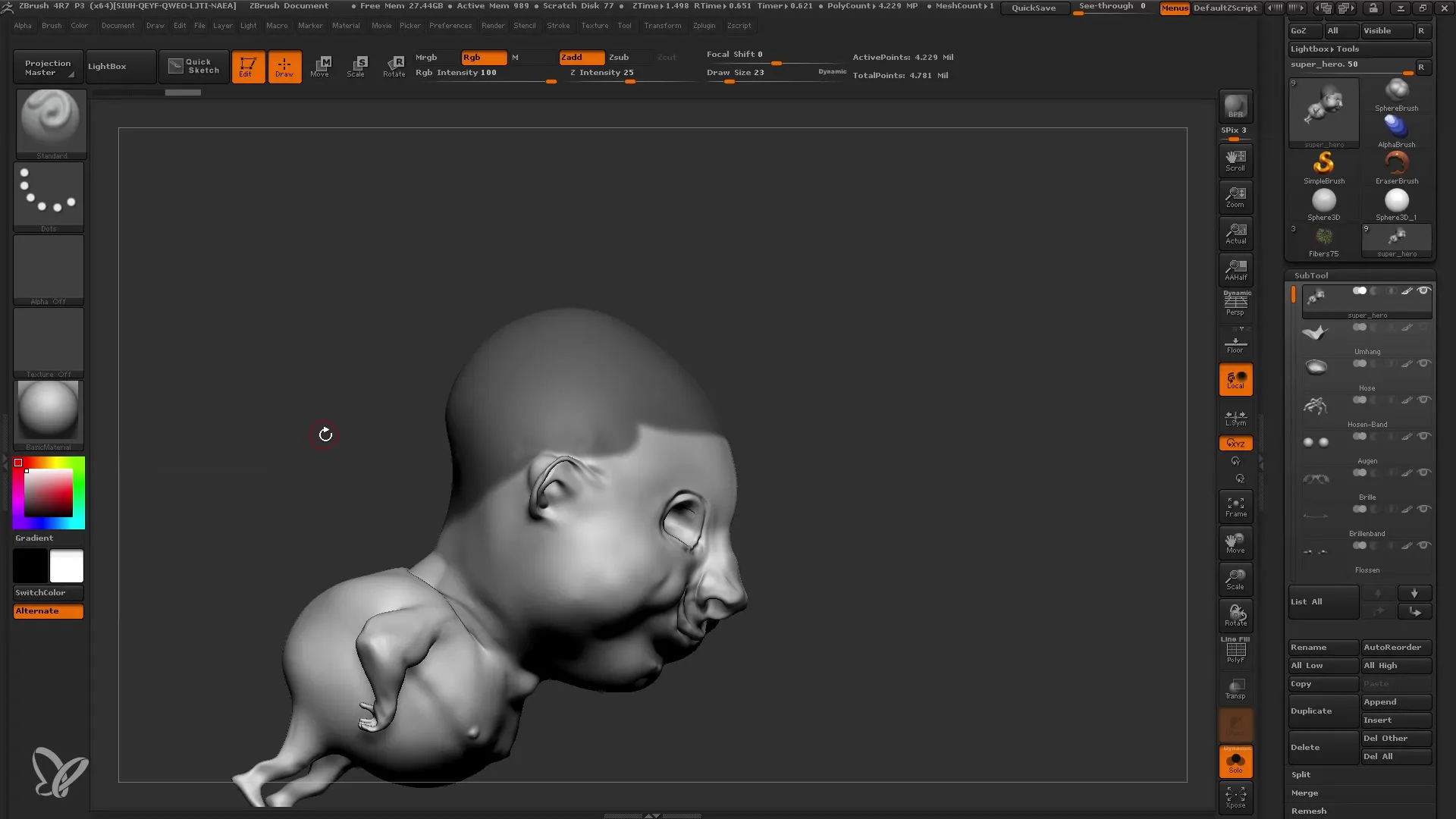Click the right-shelf Scale view icon
The width and height of the screenshot is (1456, 819).
click(x=1235, y=579)
